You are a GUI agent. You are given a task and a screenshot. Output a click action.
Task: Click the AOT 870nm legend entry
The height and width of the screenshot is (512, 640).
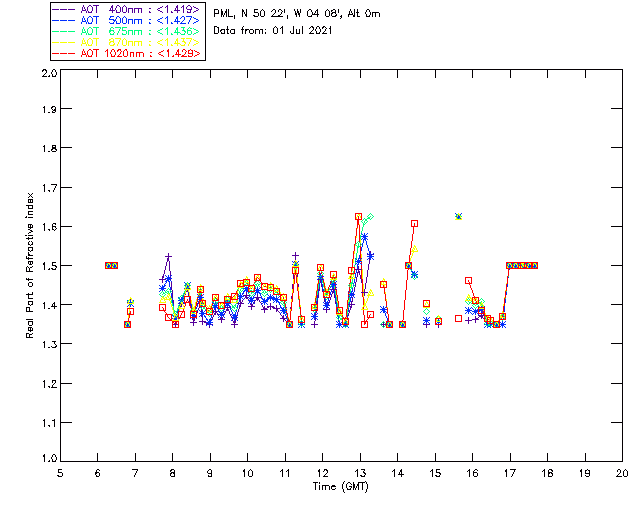click(x=126, y=42)
